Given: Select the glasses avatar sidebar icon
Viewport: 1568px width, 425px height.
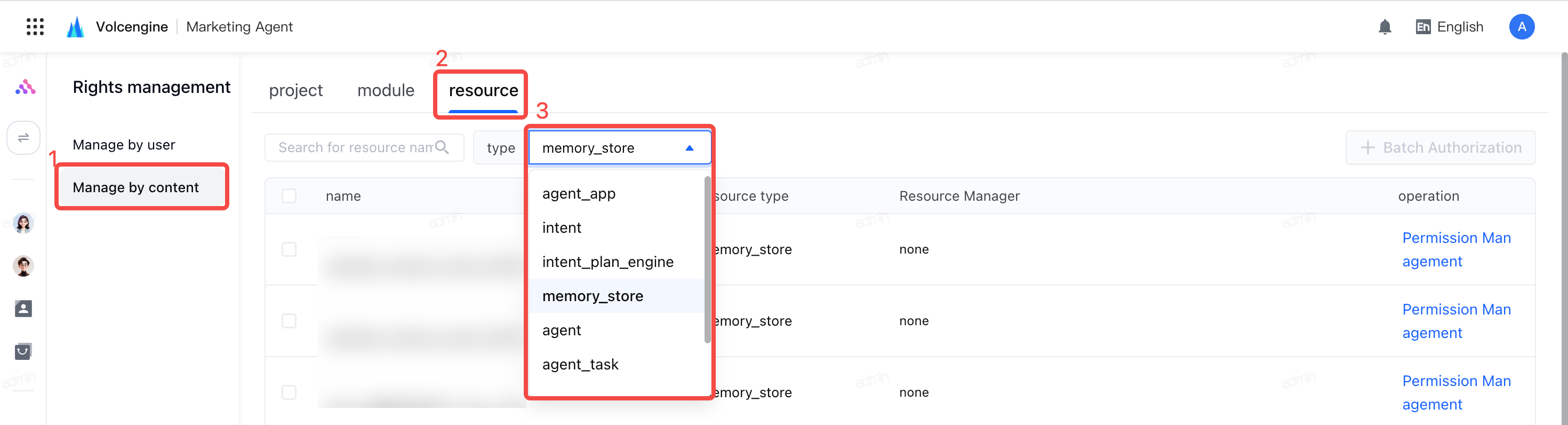Looking at the screenshot, I should tap(24, 266).
